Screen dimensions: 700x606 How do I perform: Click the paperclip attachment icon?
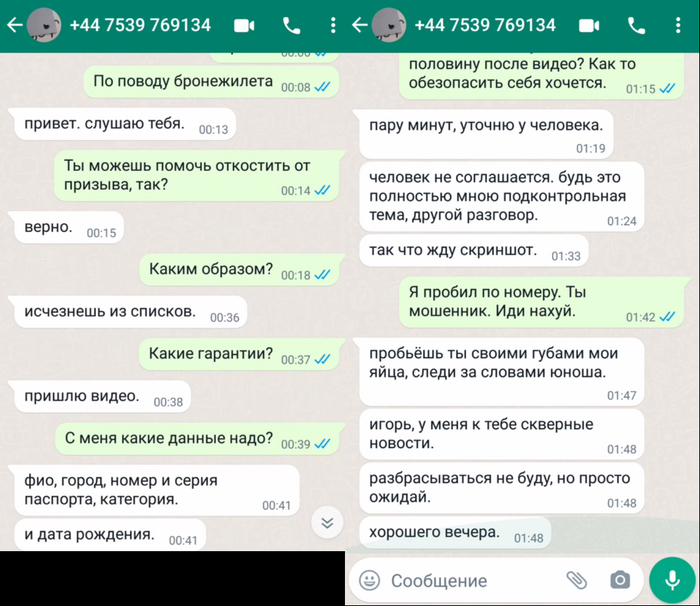(x=576, y=580)
